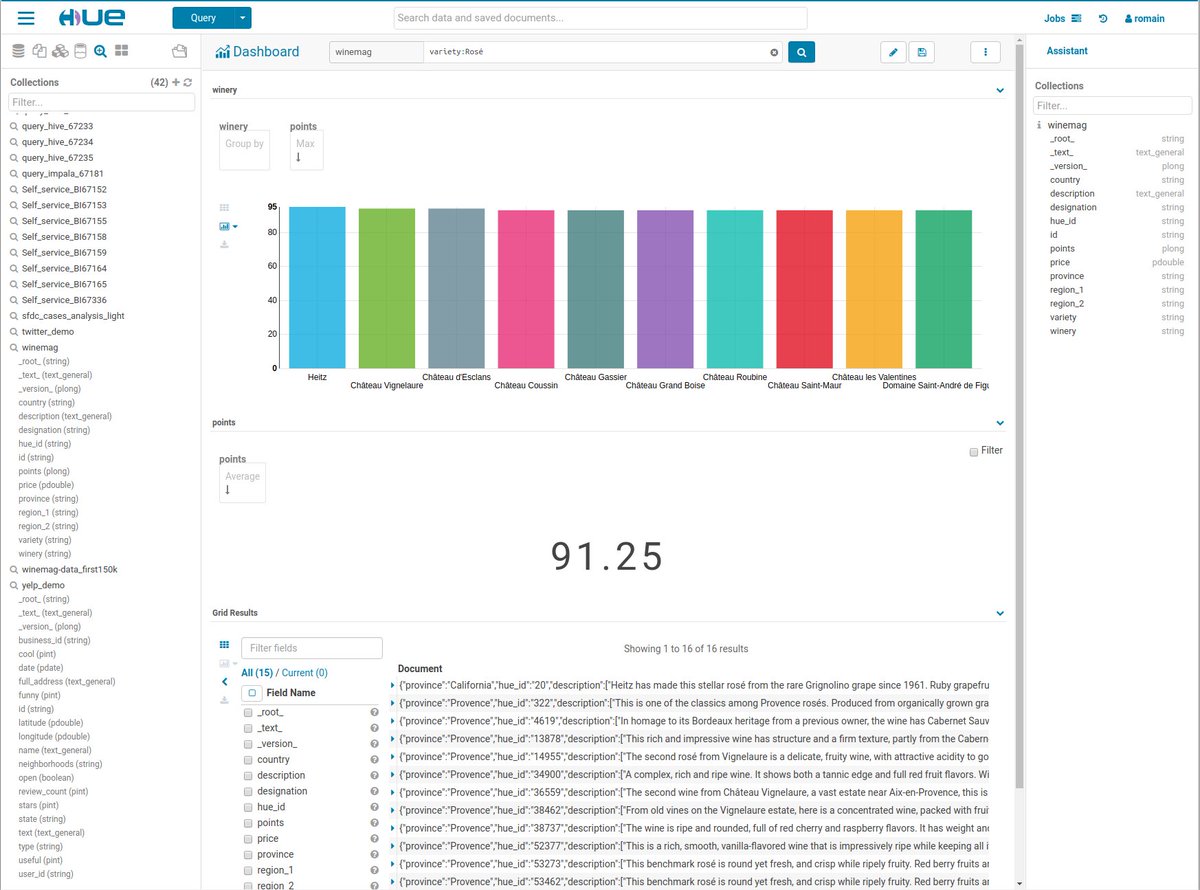
Task: Open the points Max sort selector
Action: pyautogui.click(x=306, y=150)
